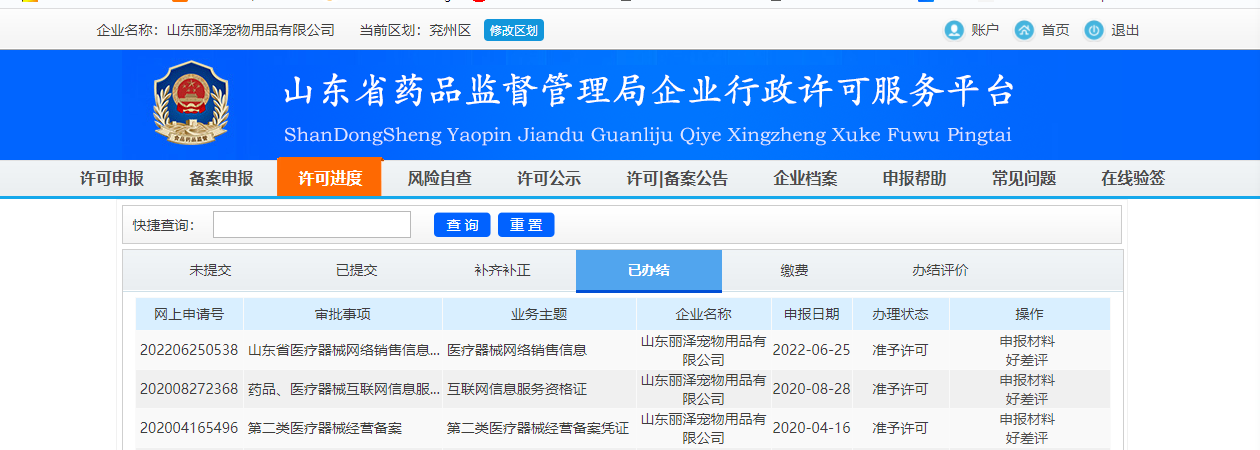Click 山东省医疗器械网络销售信息 approval item
The width and height of the screenshot is (1260, 450).
344,350
